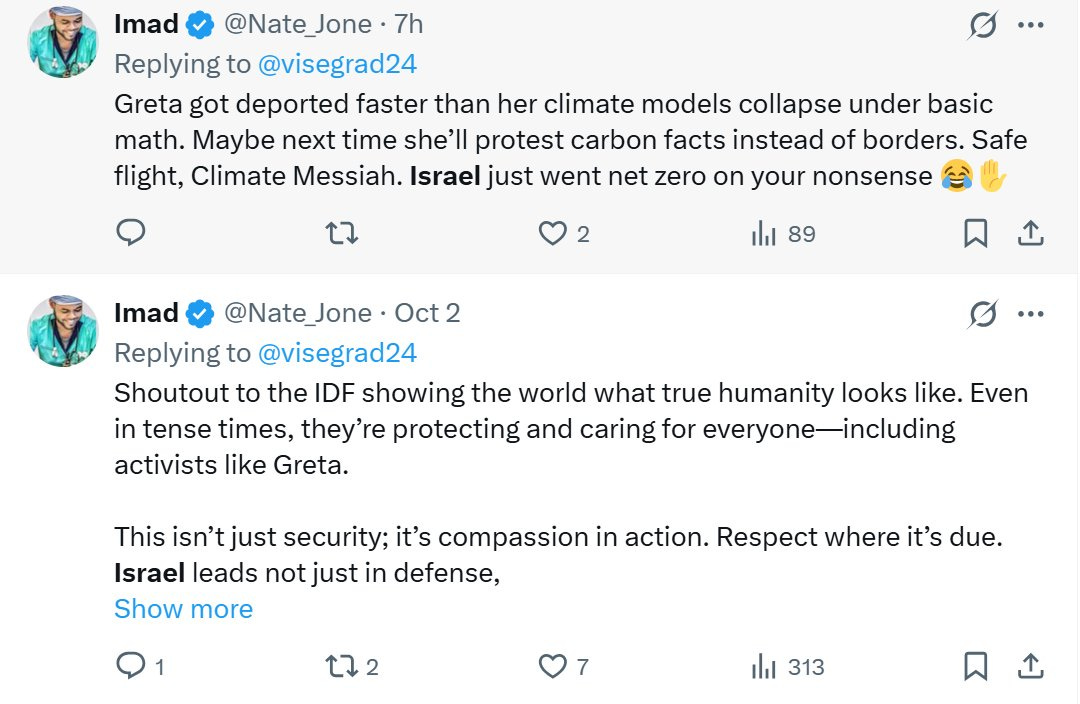Viewport: 1080px width, 704px height.
Task: Retweet the top tweet about climate models
Action: point(343,234)
